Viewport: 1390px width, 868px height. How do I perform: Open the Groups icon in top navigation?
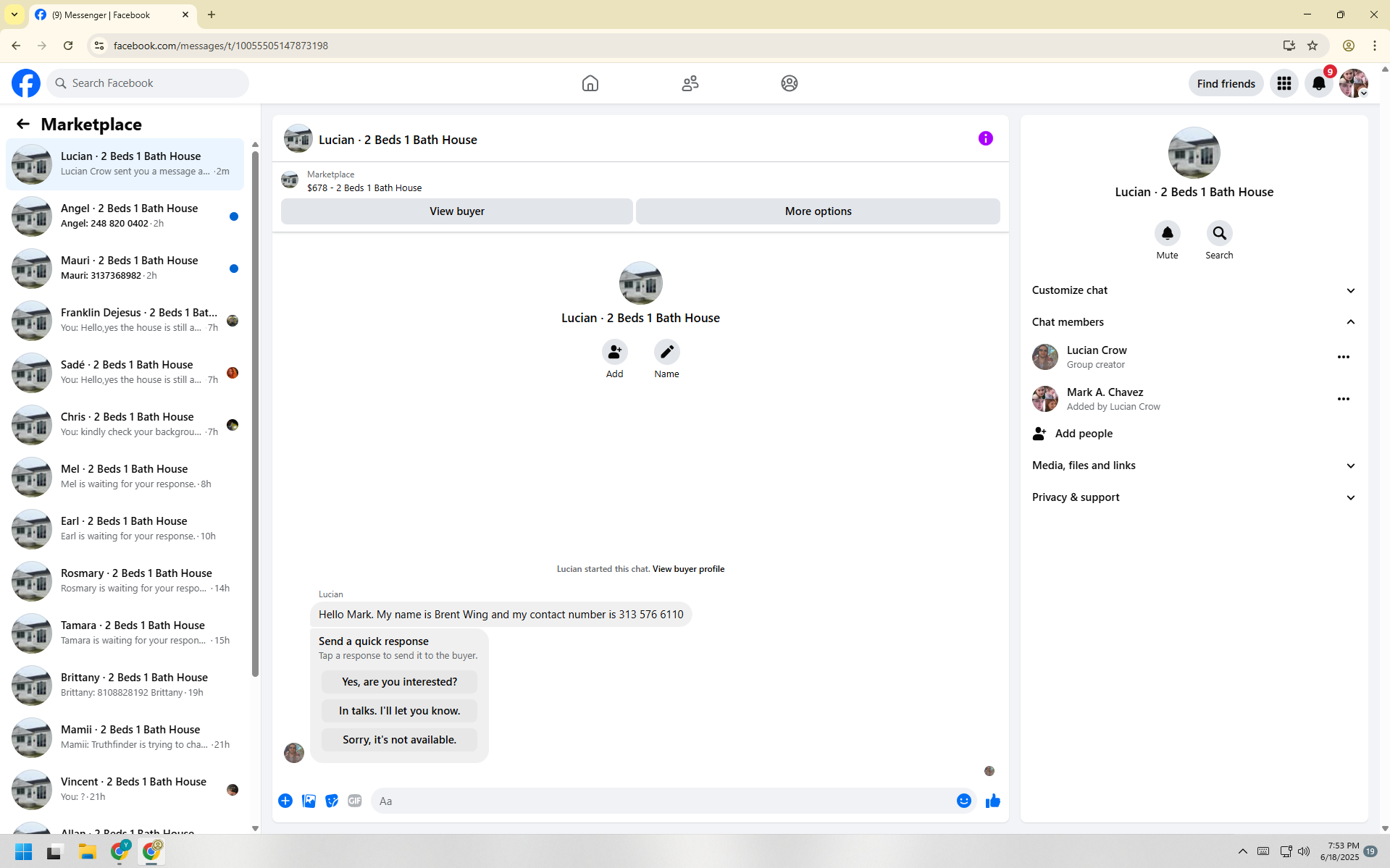(790, 83)
